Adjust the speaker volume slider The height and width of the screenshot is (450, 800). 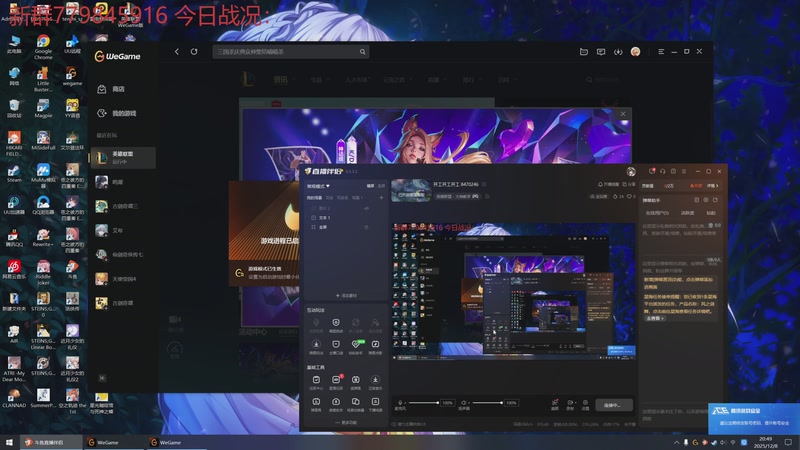pos(487,403)
